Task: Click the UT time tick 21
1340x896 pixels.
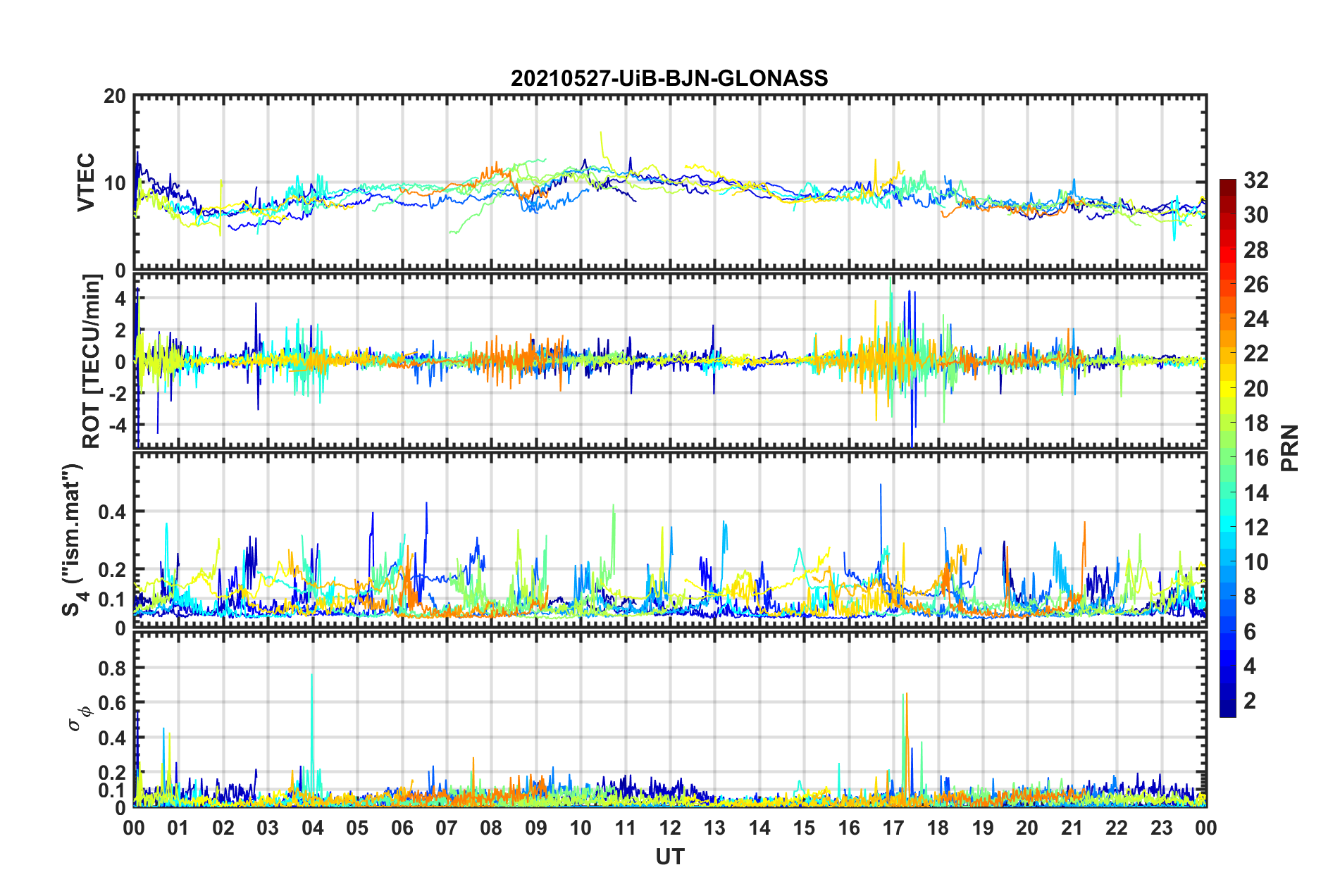Action: point(1072,828)
